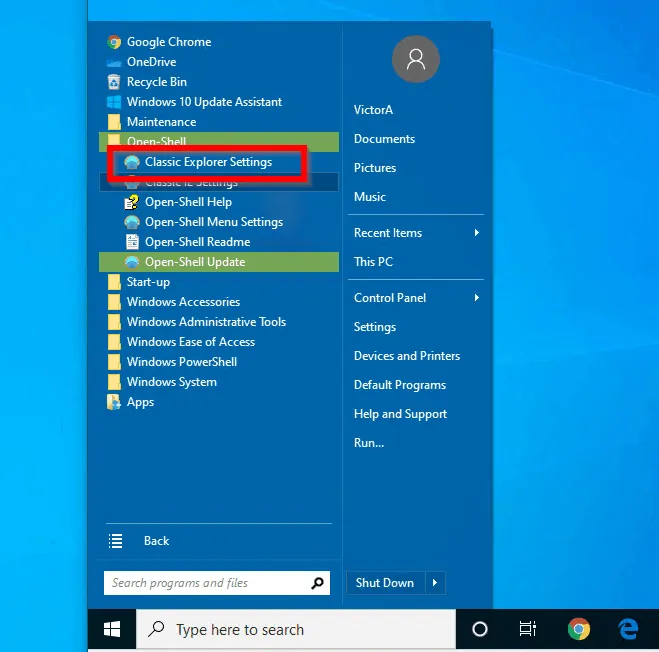Open the Recycle Bin icon in the menu
The height and width of the screenshot is (652, 659).
point(114,82)
